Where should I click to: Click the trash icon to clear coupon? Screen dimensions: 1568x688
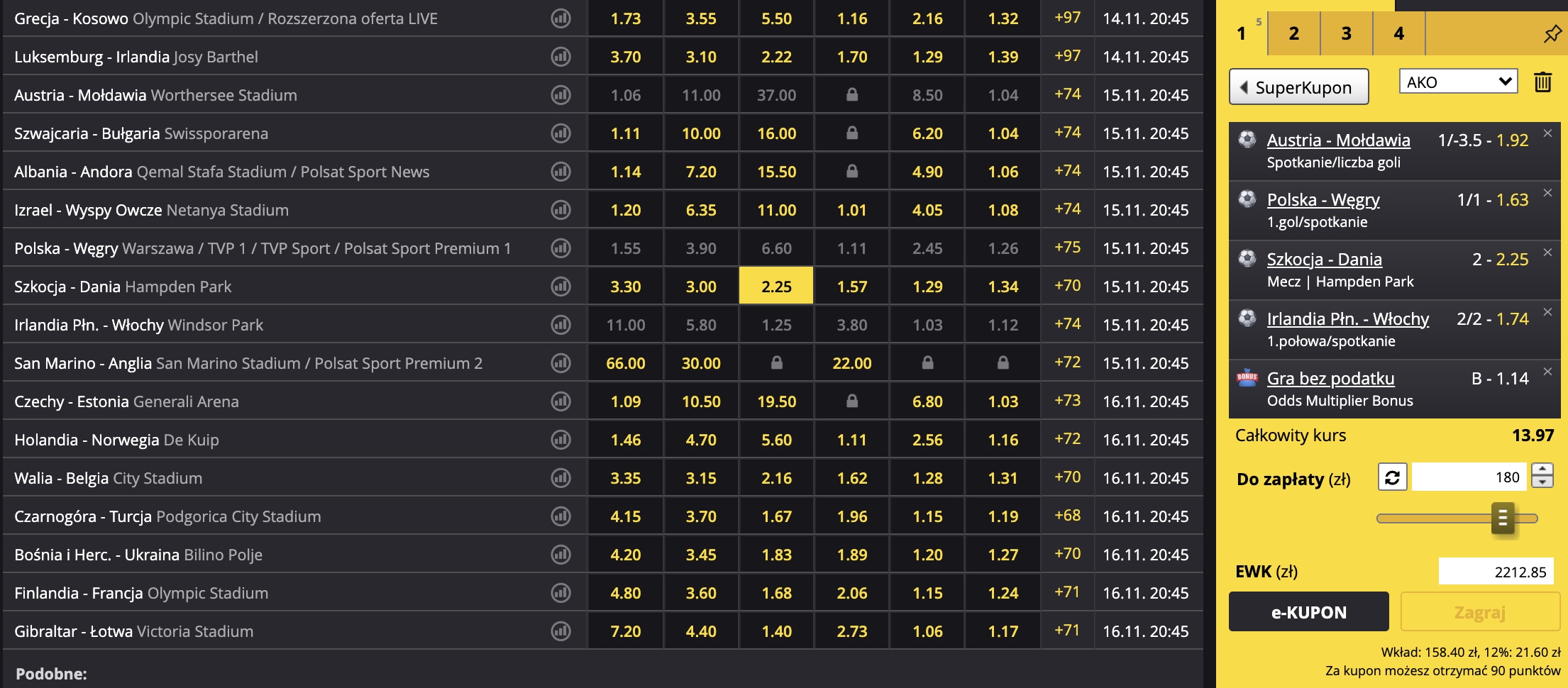(1542, 82)
